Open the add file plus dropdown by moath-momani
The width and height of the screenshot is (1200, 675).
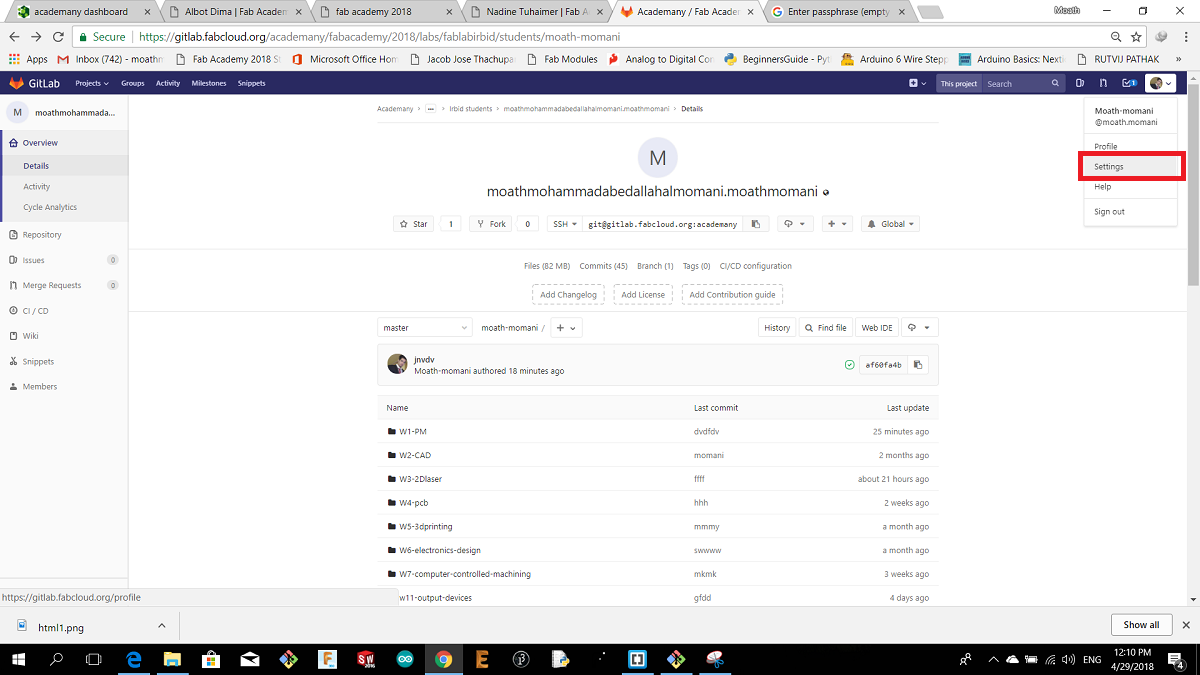coord(566,328)
